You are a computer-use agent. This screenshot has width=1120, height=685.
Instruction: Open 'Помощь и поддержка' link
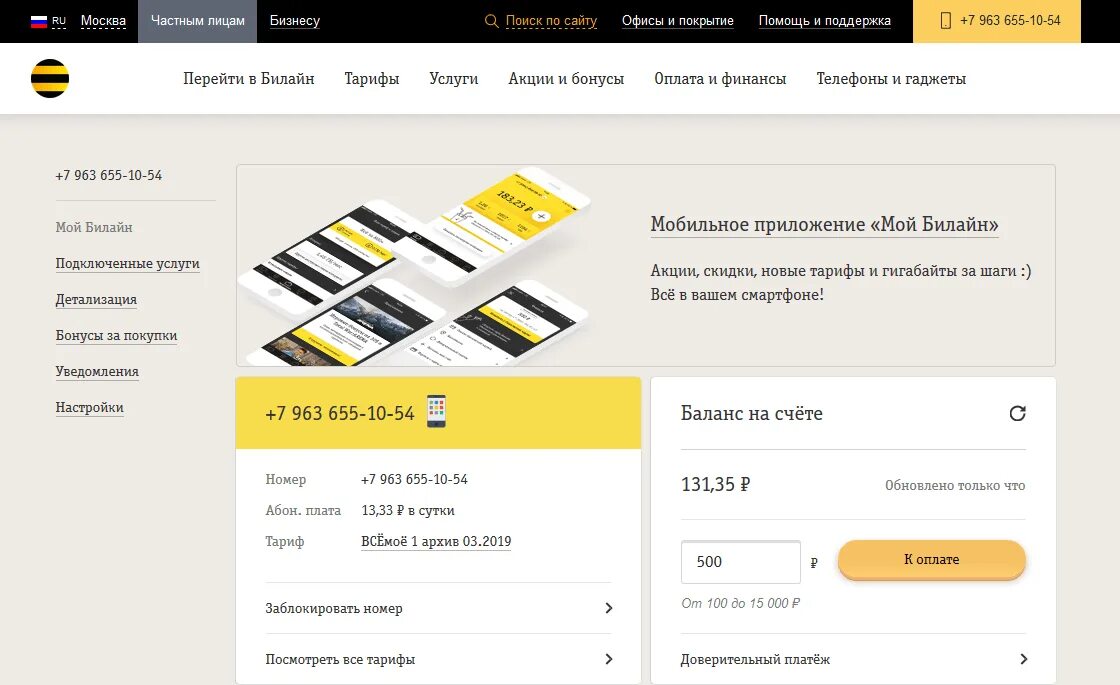(824, 21)
